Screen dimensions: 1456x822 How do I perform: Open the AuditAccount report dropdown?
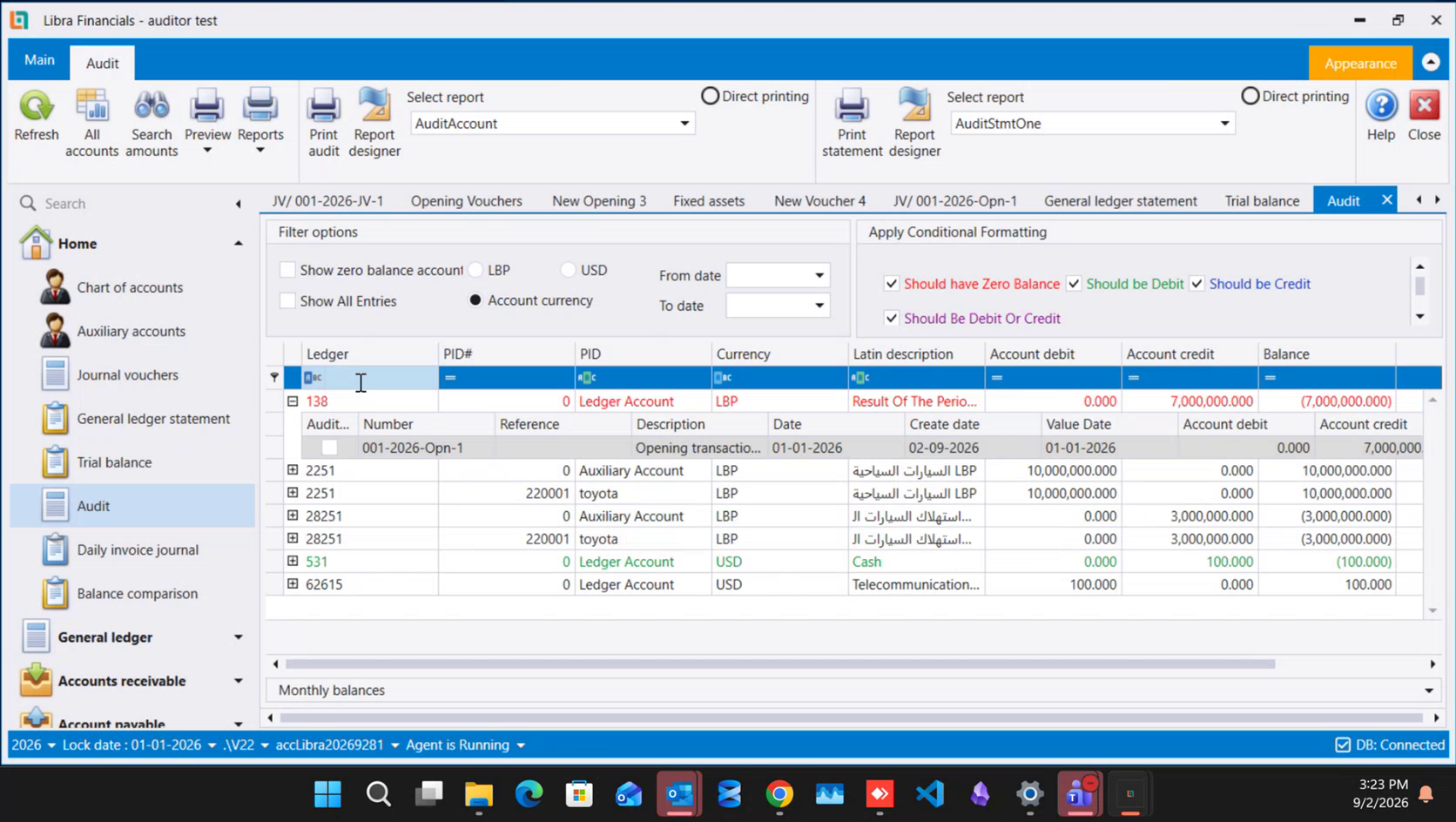[x=684, y=124]
